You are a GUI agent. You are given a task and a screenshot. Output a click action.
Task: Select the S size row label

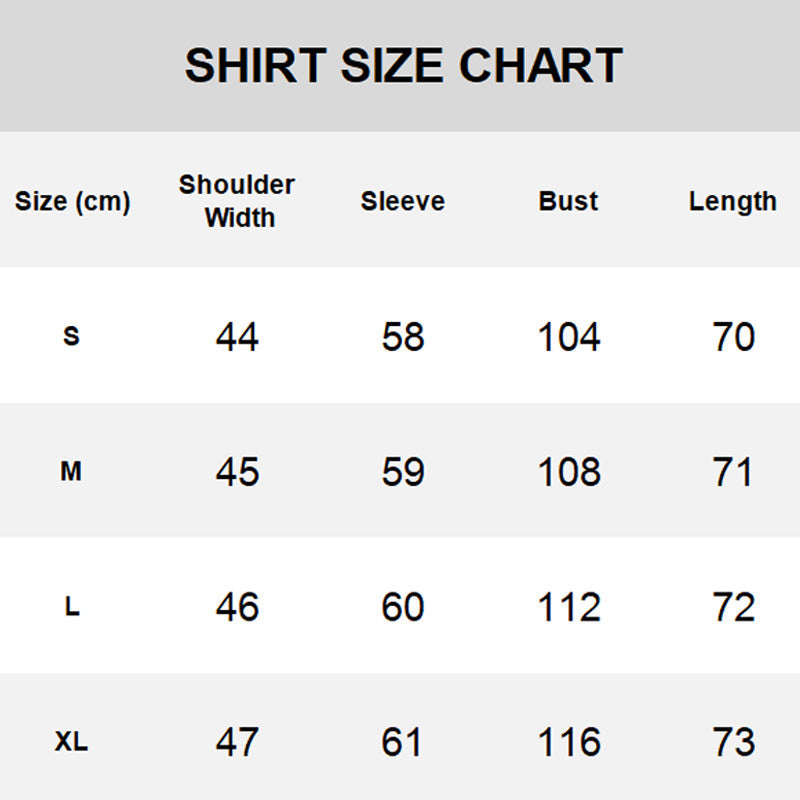(71, 337)
